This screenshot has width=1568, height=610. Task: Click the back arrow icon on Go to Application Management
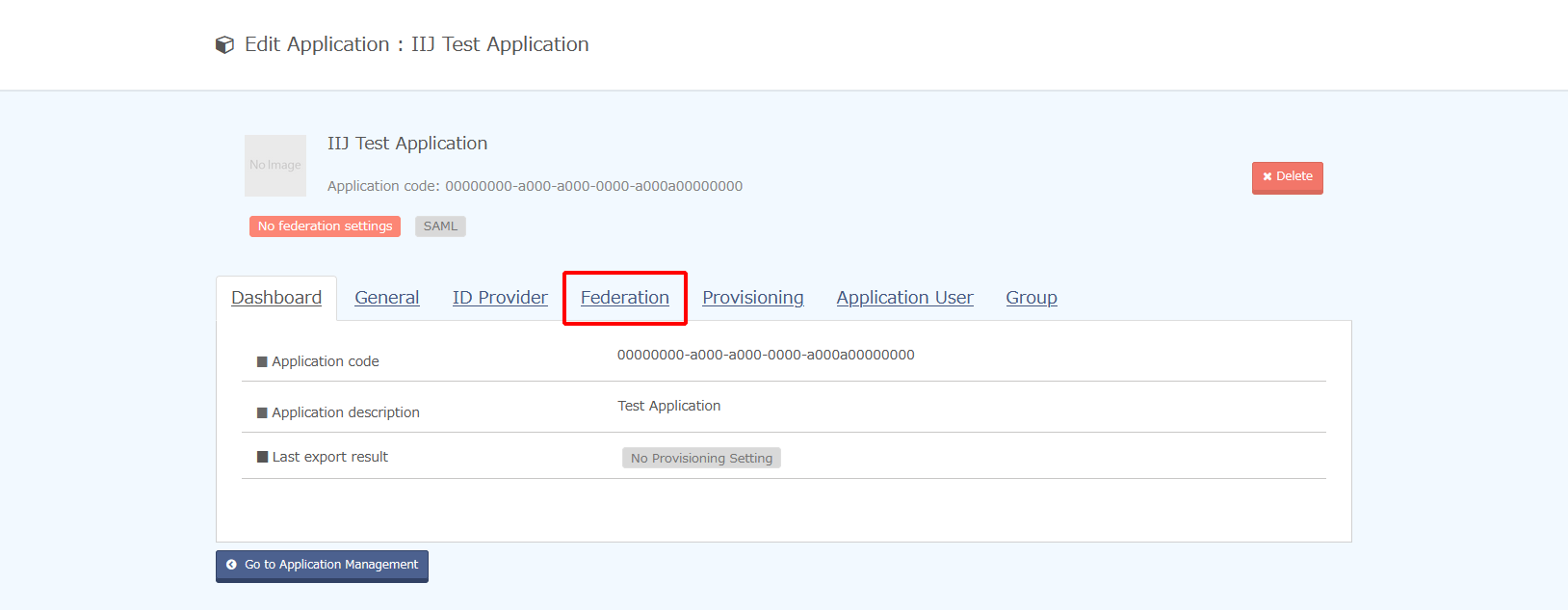tap(231, 565)
